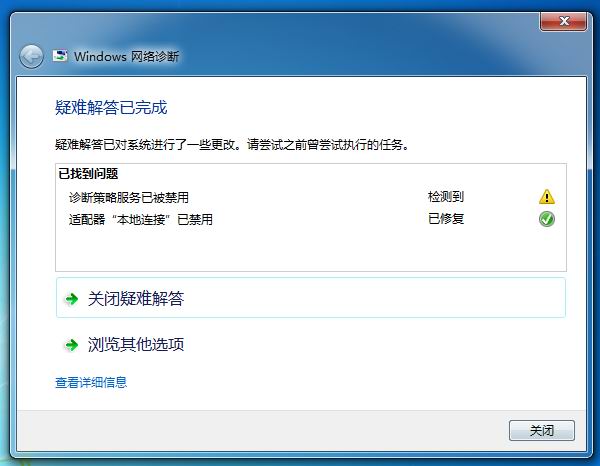Click the Windows 网络诊断 title text
Image resolution: width=600 pixels, height=466 pixels.
tap(126, 57)
